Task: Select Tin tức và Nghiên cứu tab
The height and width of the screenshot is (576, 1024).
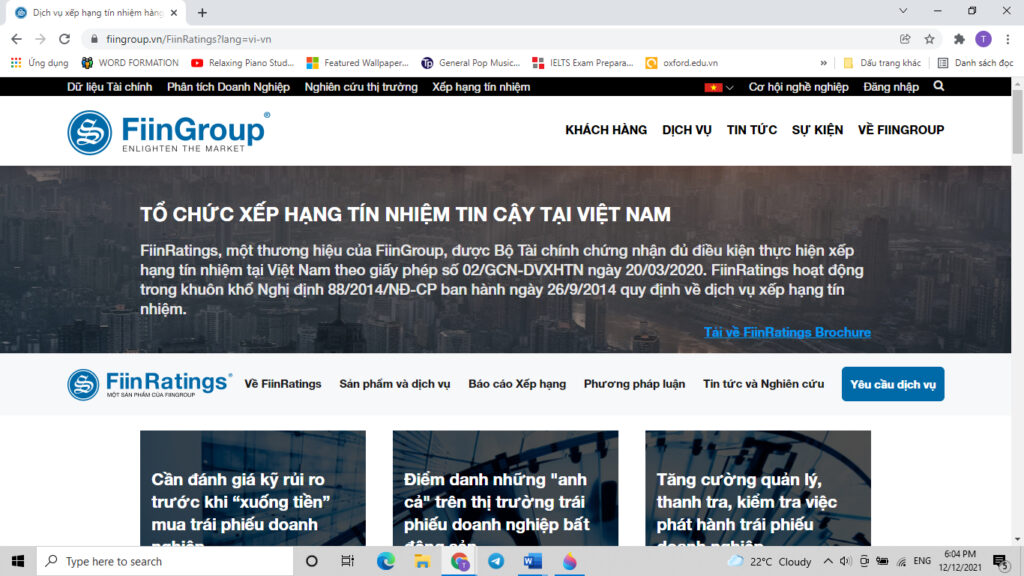Action: point(763,384)
